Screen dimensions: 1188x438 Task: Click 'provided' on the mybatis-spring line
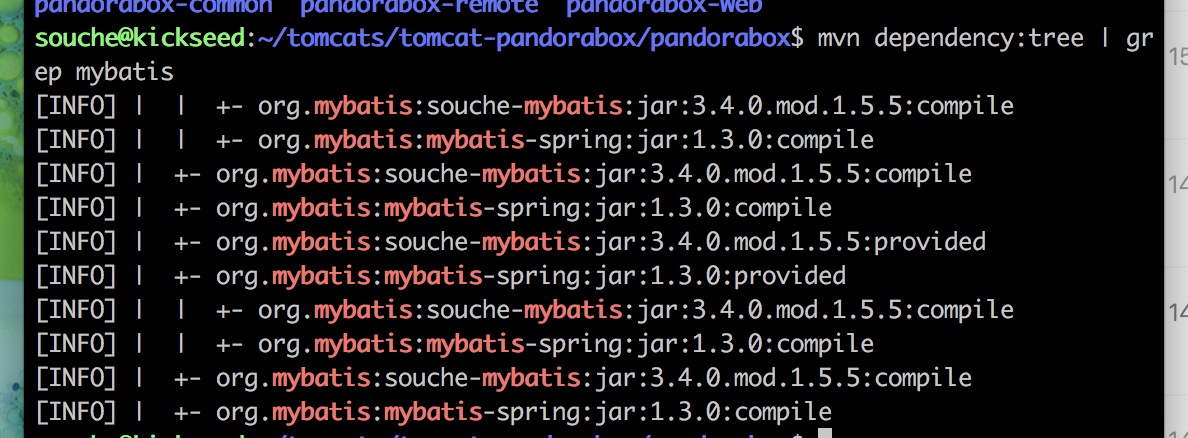click(790, 275)
